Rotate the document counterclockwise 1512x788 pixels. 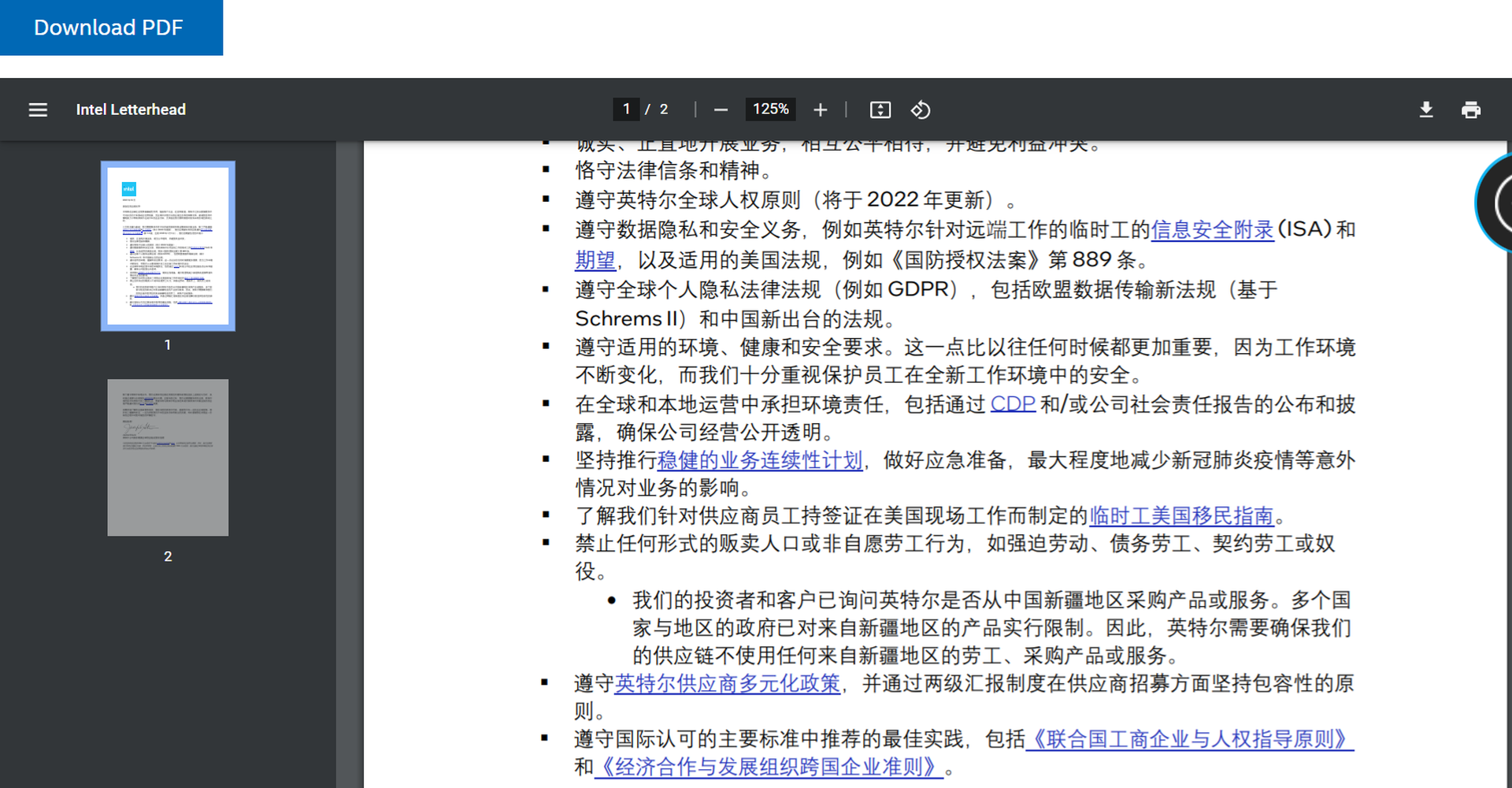(x=921, y=110)
